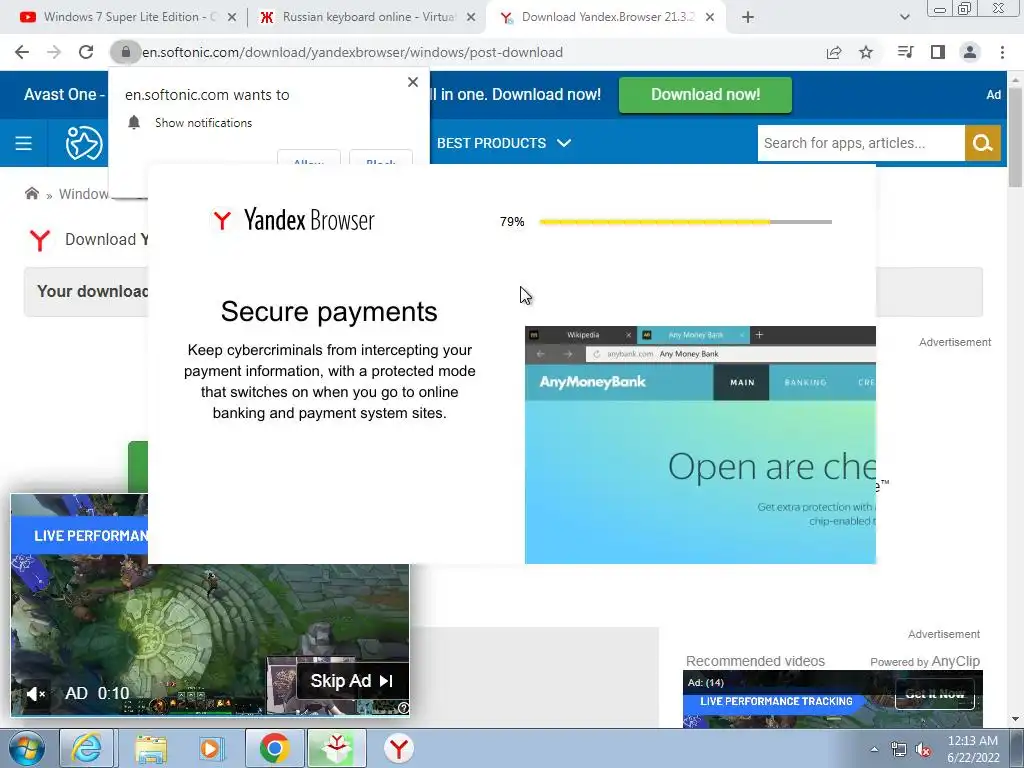Close the Windows 7 Super Lite Edition tab
The image size is (1024, 768).
[x=232, y=18]
